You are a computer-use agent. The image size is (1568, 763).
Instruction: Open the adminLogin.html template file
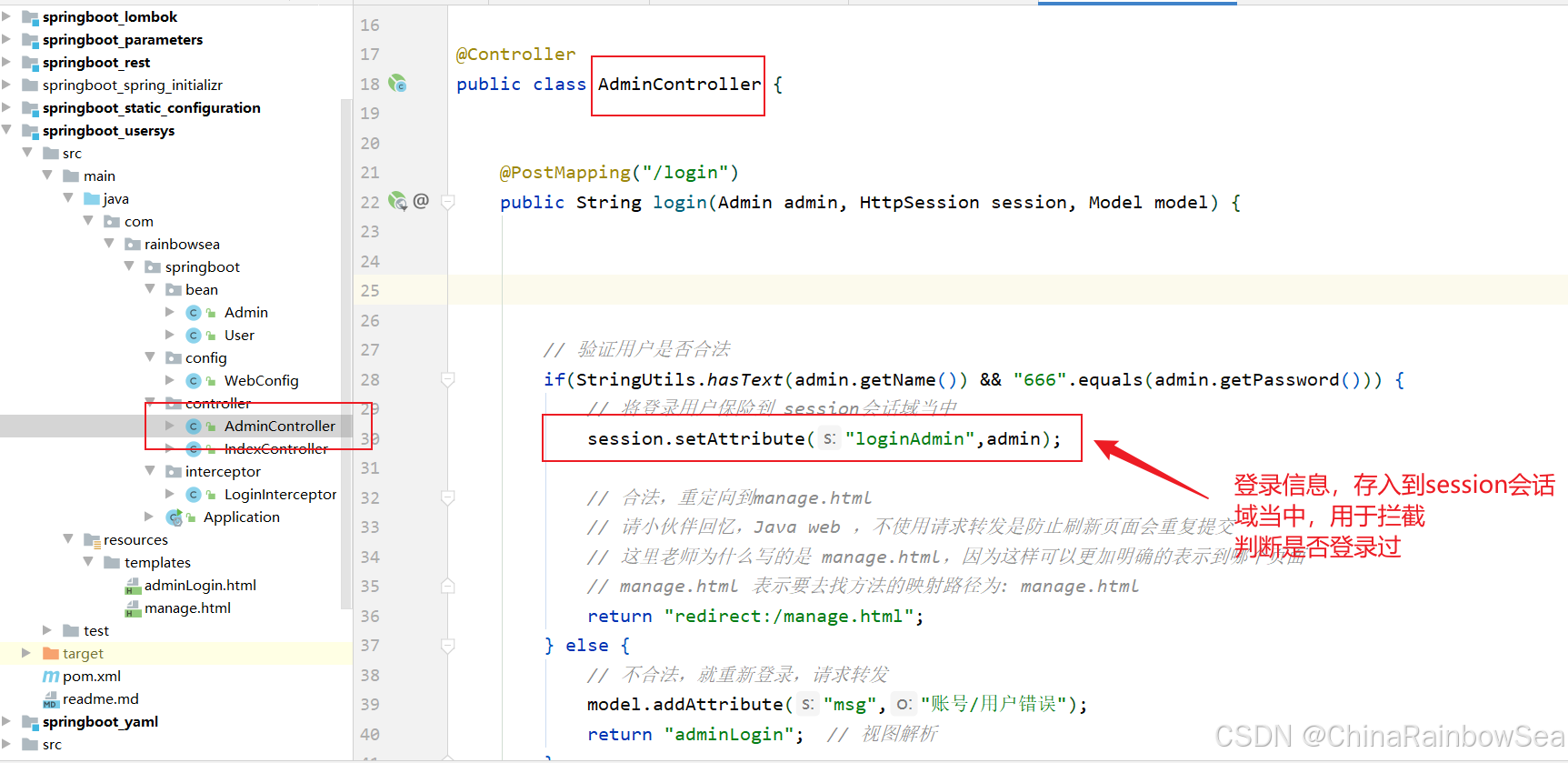[200, 586]
